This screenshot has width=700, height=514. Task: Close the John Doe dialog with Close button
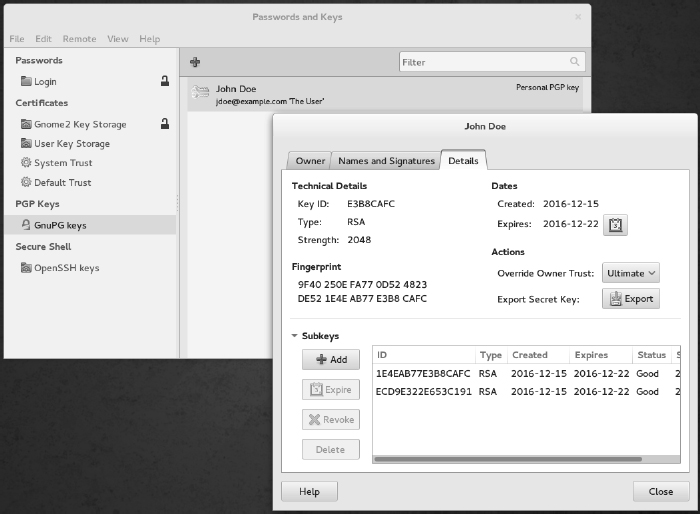pyautogui.click(x=660, y=492)
